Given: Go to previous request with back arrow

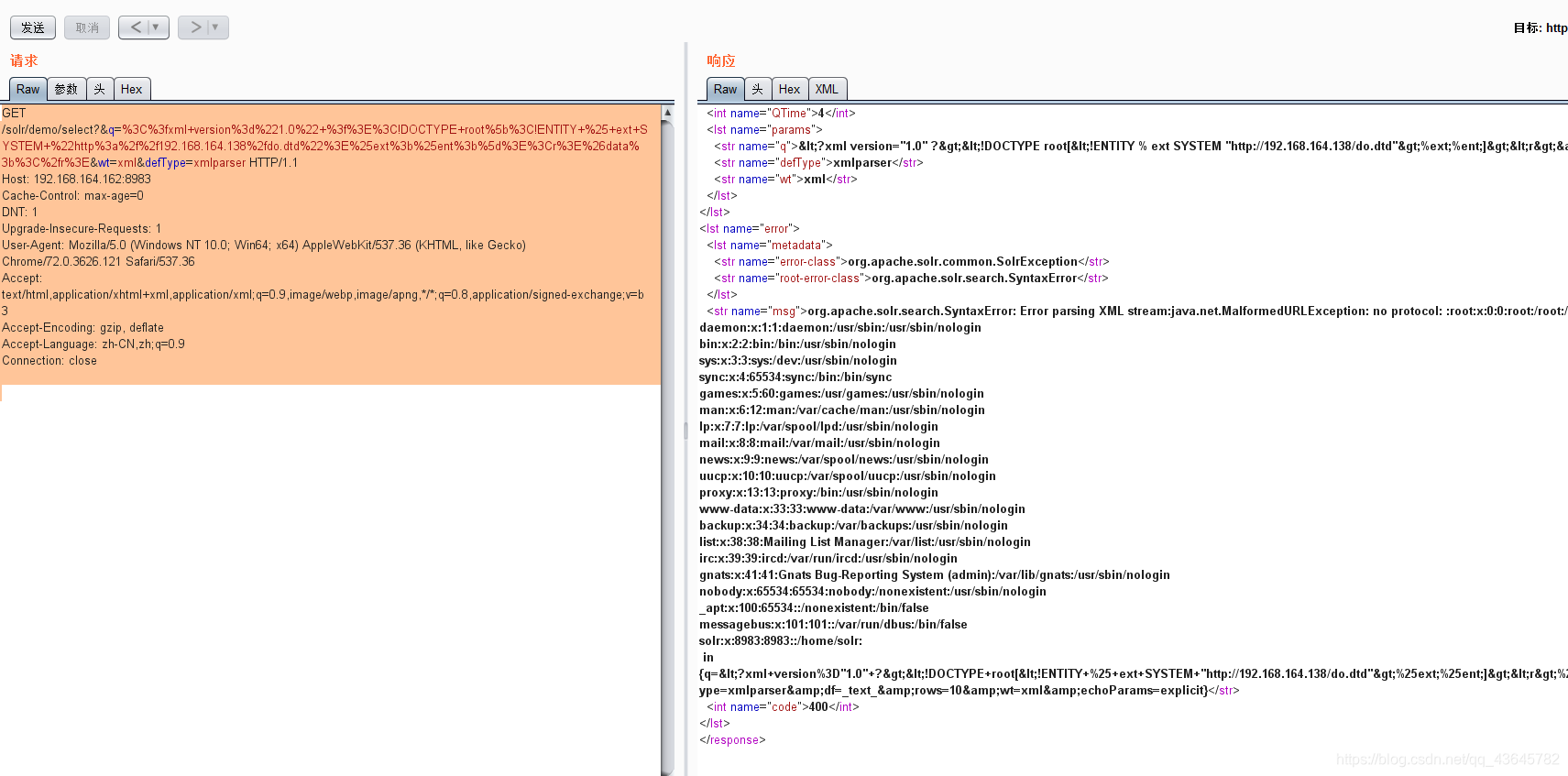Looking at the screenshot, I should coord(136,27).
